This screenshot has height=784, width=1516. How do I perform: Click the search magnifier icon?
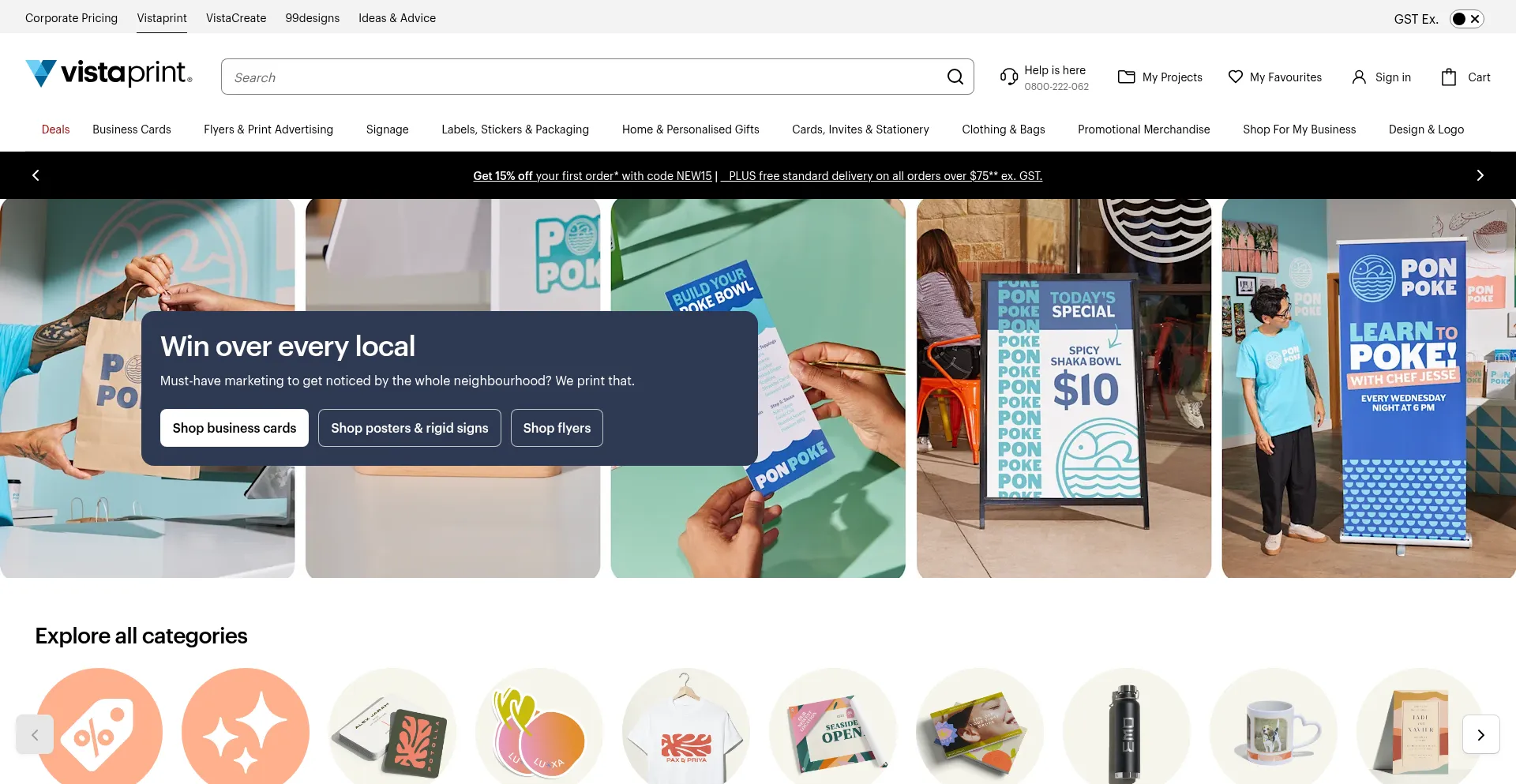pos(955,77)
